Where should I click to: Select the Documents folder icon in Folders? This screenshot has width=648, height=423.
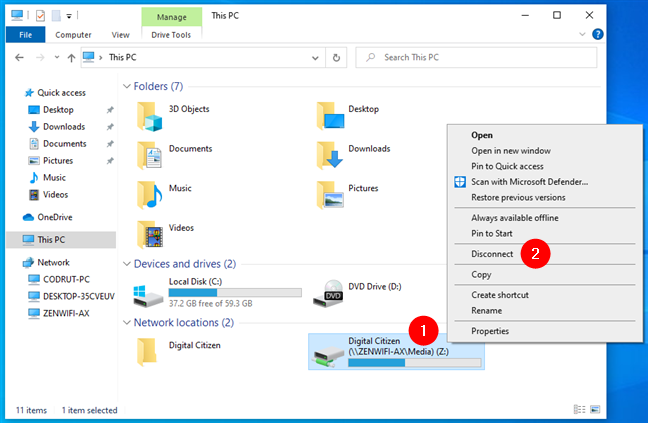[150, 155]
